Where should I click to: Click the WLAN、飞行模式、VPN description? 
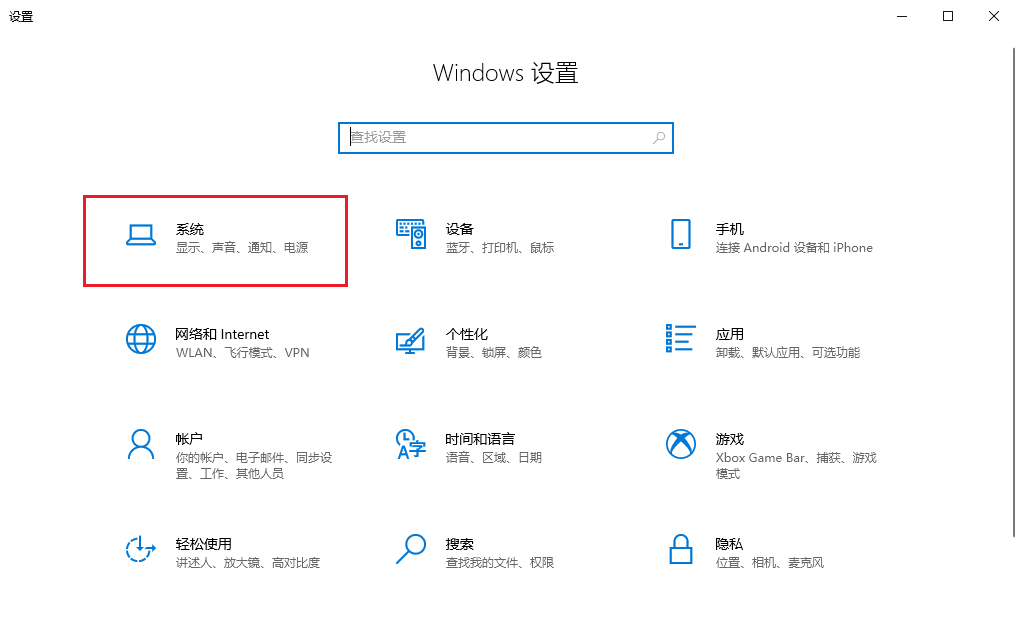click(243, 352)
